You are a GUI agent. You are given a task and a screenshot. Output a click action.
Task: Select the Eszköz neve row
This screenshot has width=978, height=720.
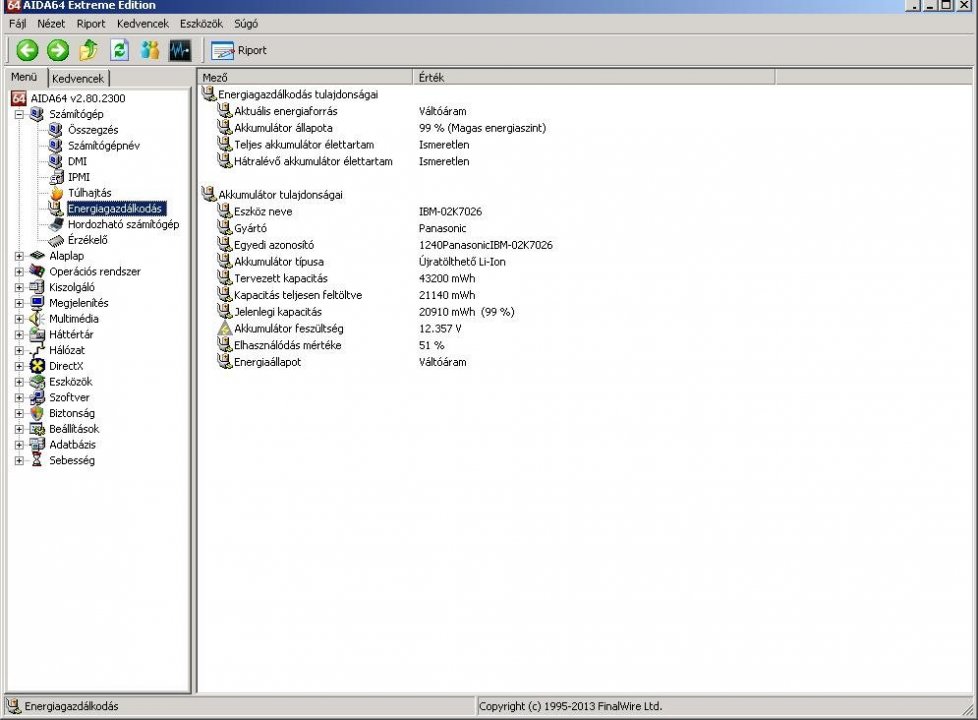pyautogui.click(x=263, y=212)
